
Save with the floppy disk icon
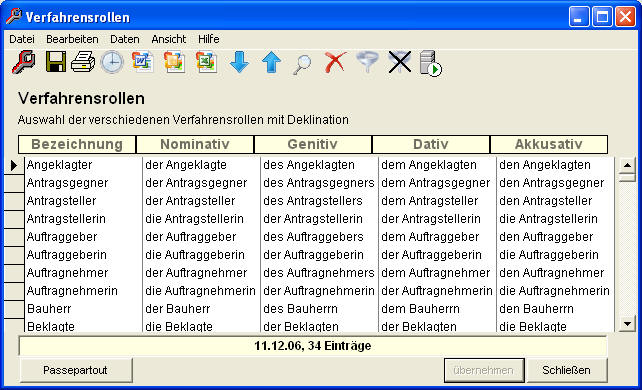(x=56, y=62)
